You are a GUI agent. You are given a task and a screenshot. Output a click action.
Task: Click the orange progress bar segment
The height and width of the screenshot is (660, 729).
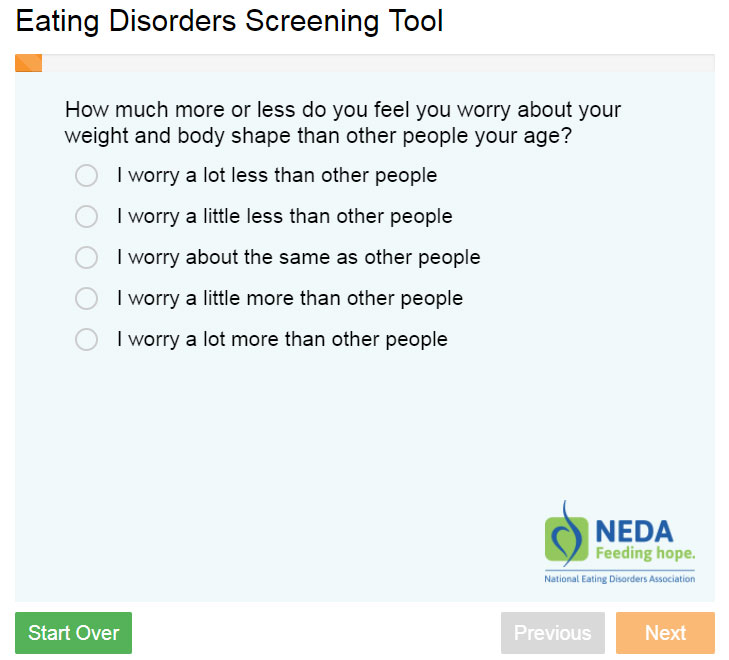pyautogui.click(x=28, y=63)
